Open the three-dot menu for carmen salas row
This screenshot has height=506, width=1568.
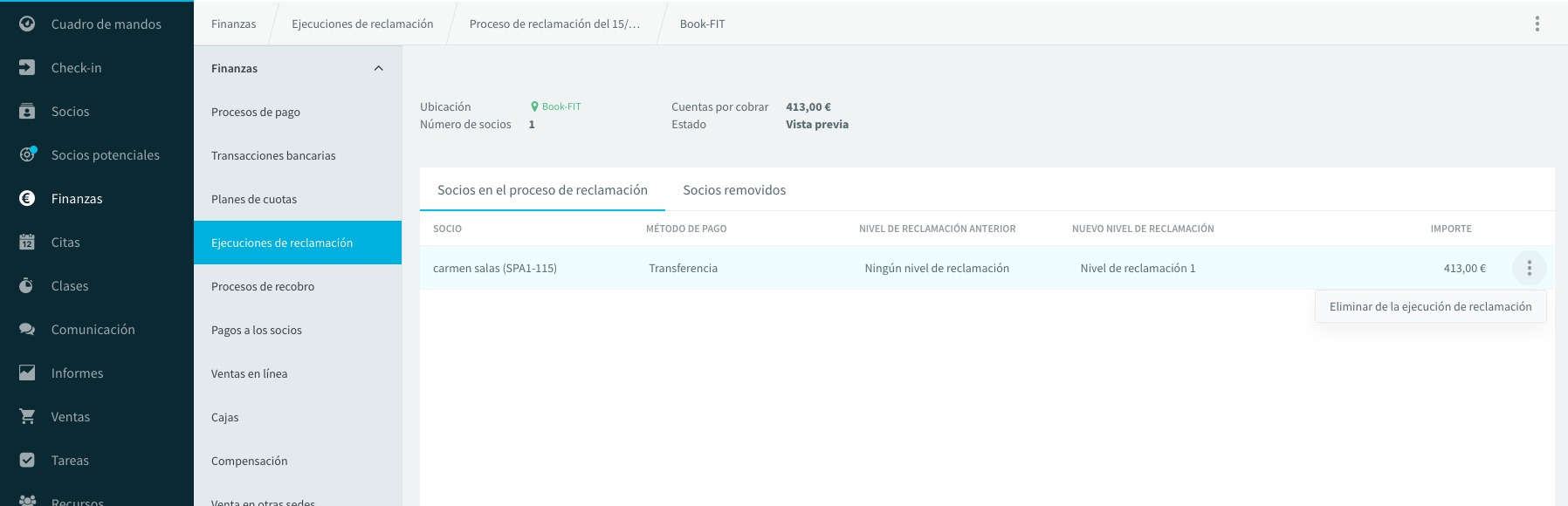click(x=1530, y=268)
